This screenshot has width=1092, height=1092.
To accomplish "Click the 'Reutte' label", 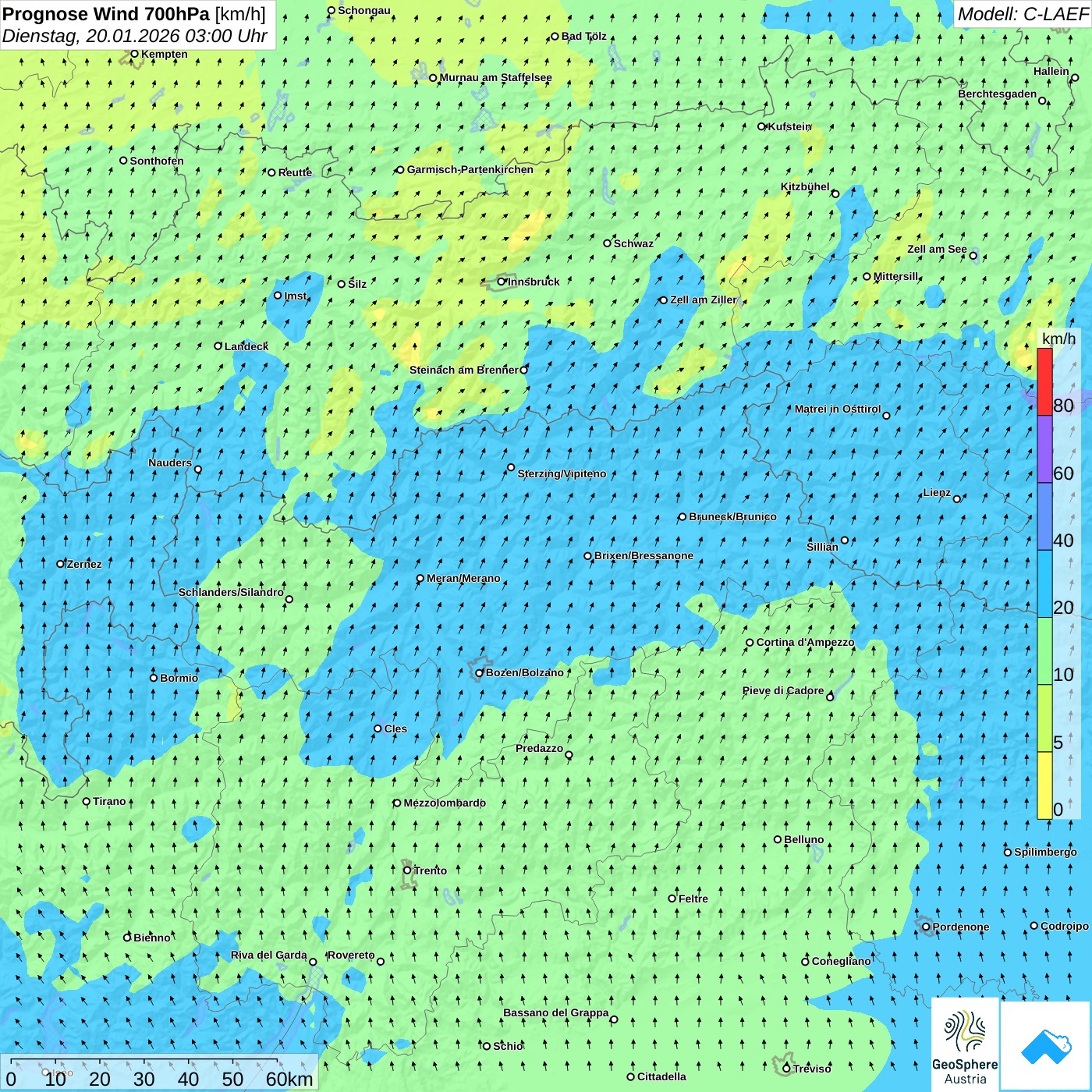I will pyautogui.click(x=295, y=172).
